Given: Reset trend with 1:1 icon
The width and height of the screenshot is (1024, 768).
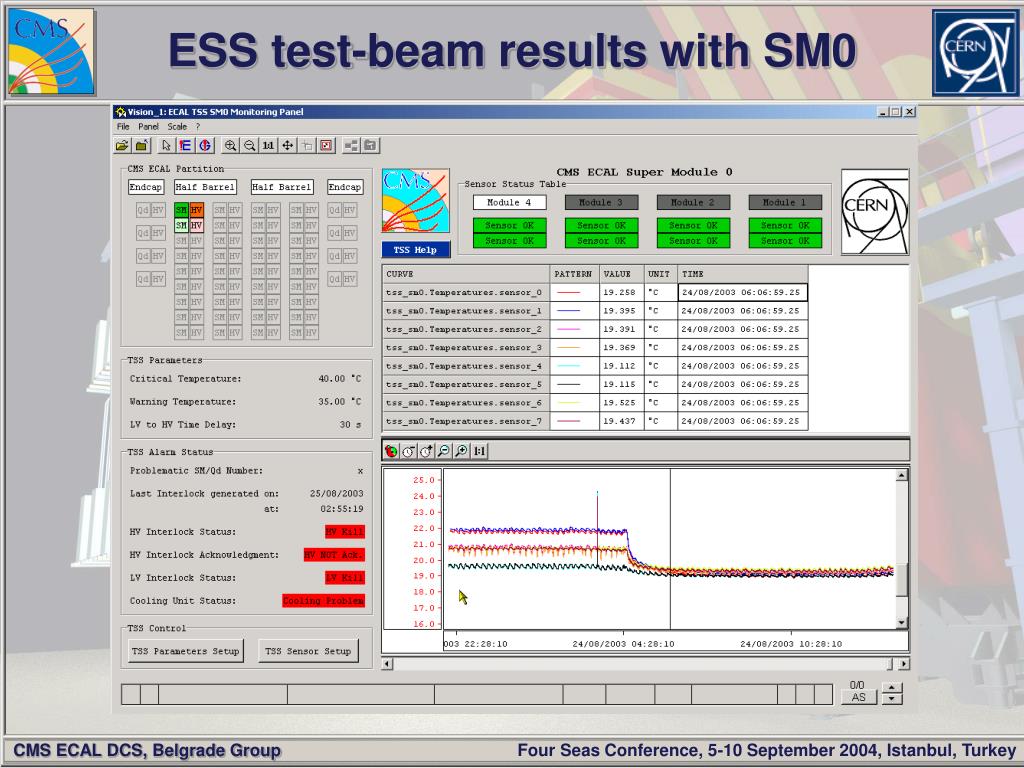Looking at the screenshot, I should pos(479,451).
